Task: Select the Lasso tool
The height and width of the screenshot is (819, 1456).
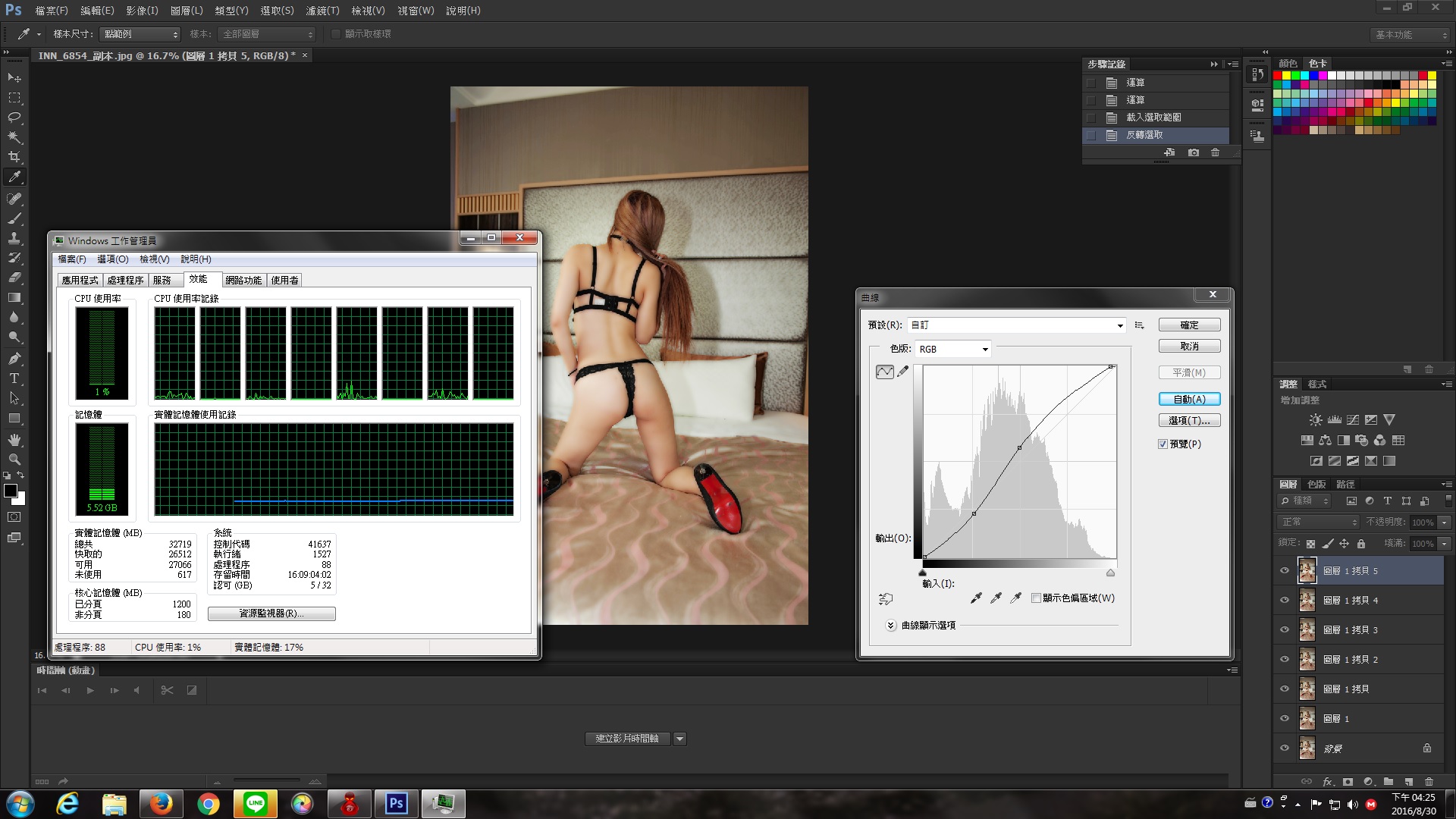Action: [14, 118]
